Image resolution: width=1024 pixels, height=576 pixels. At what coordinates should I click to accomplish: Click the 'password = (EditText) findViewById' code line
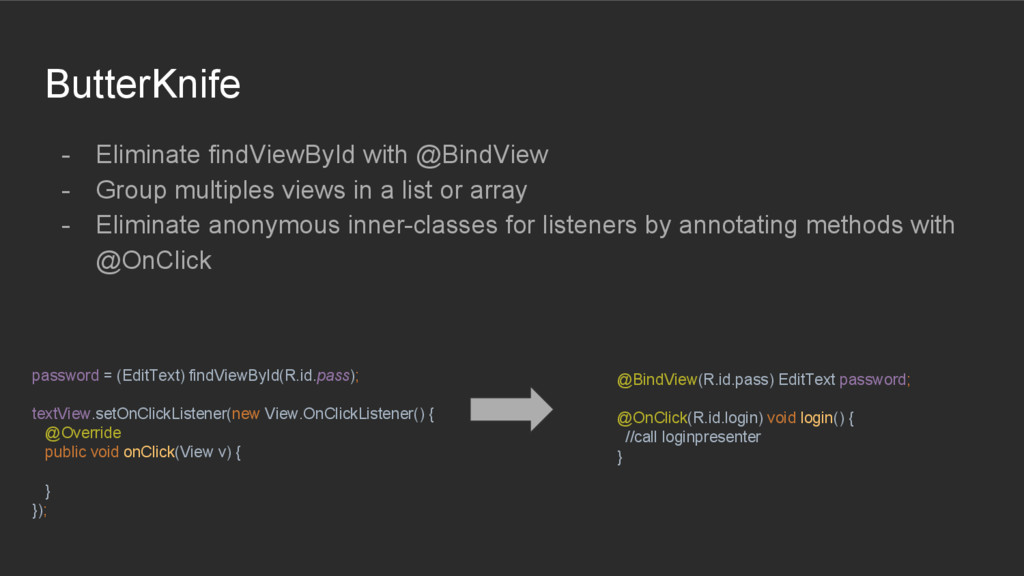[x=195, y=376]
